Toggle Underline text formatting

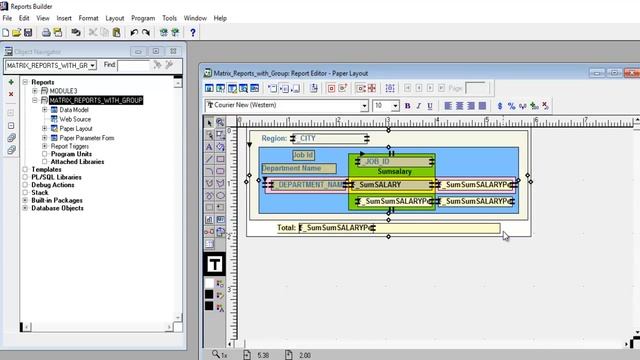tap(430, 106)
